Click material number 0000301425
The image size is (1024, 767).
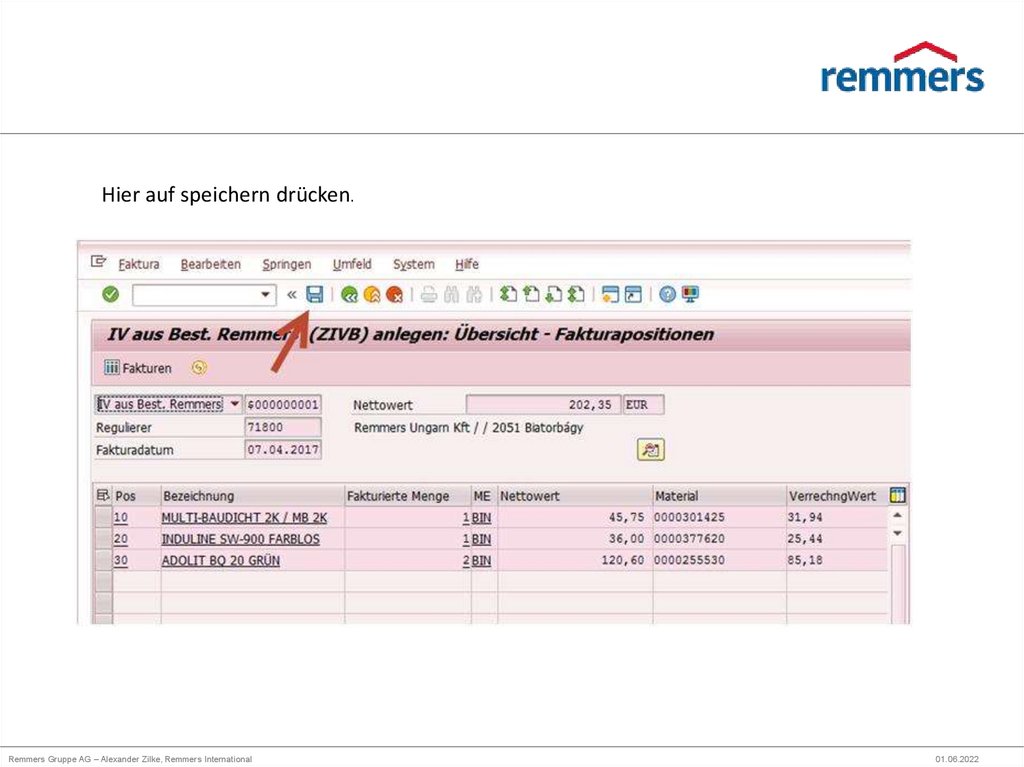[x=690, y=517]
